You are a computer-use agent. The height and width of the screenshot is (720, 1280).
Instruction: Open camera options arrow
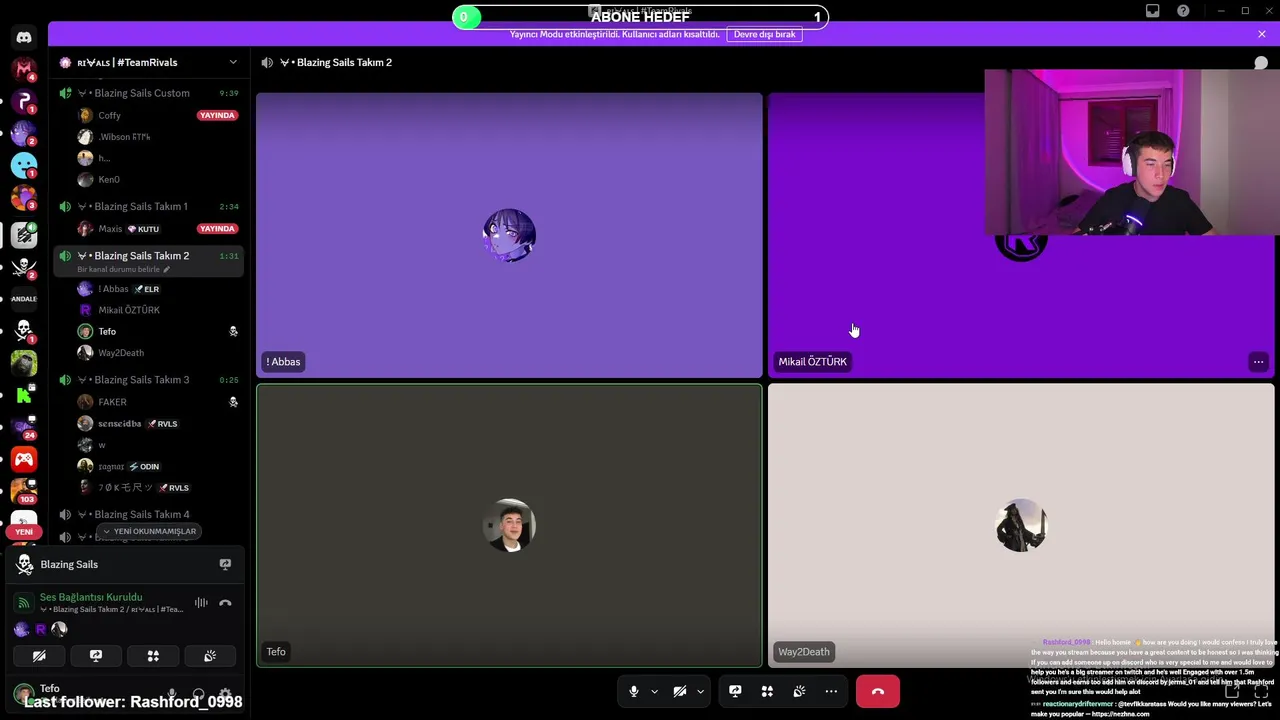pos(700,691)
